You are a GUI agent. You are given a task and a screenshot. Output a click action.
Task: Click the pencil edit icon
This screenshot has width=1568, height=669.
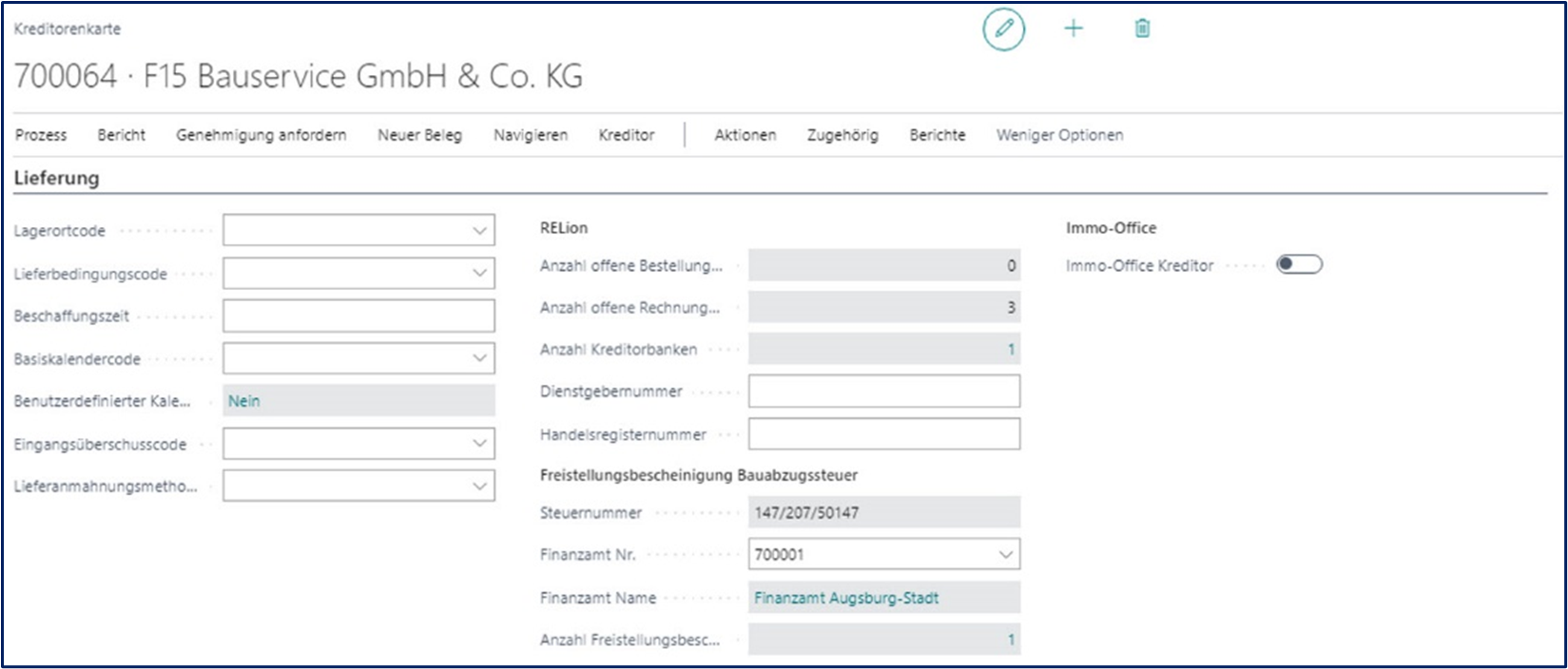1003,29
